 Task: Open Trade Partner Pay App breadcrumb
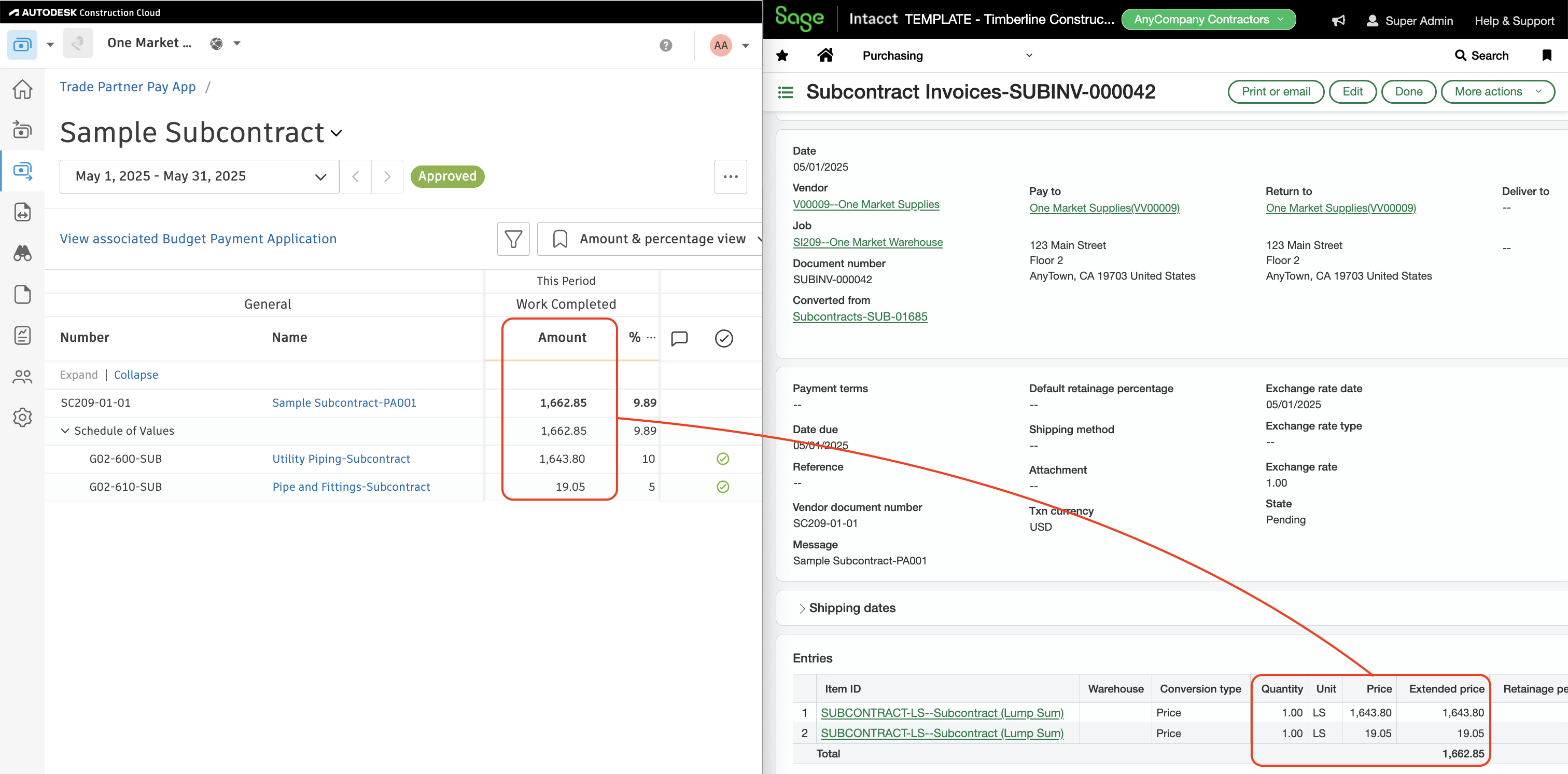(128, 87)
